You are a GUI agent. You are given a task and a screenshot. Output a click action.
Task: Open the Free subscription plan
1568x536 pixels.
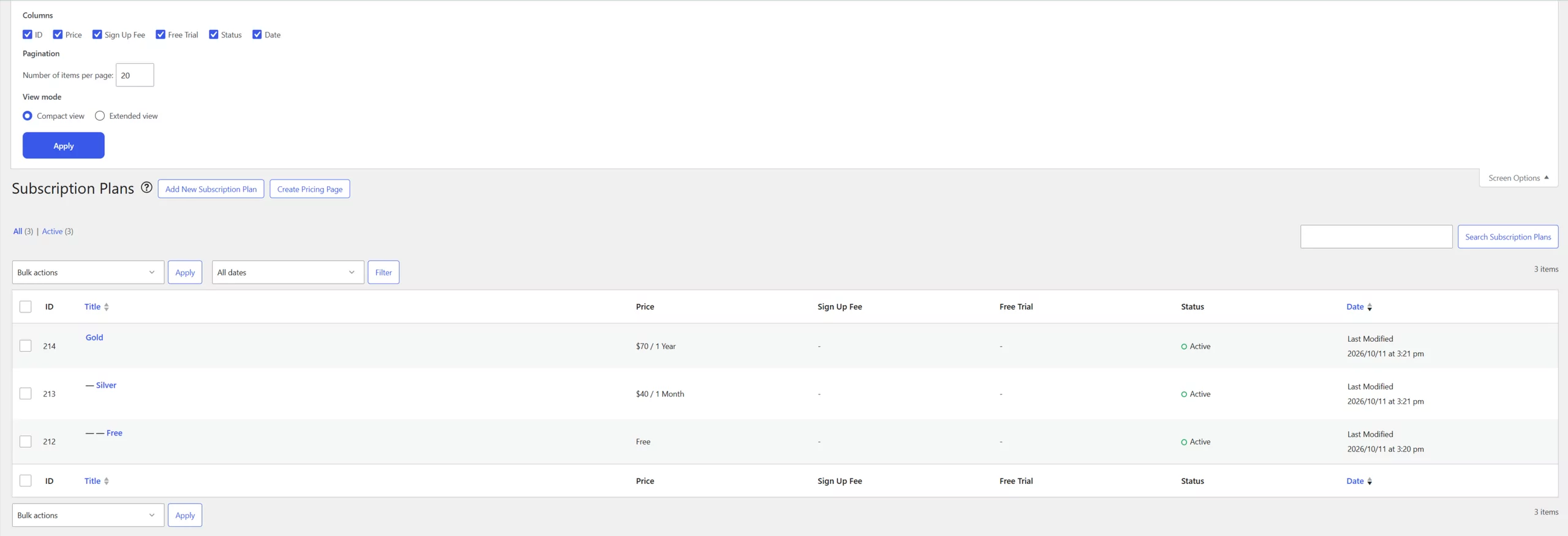(115, 432)
